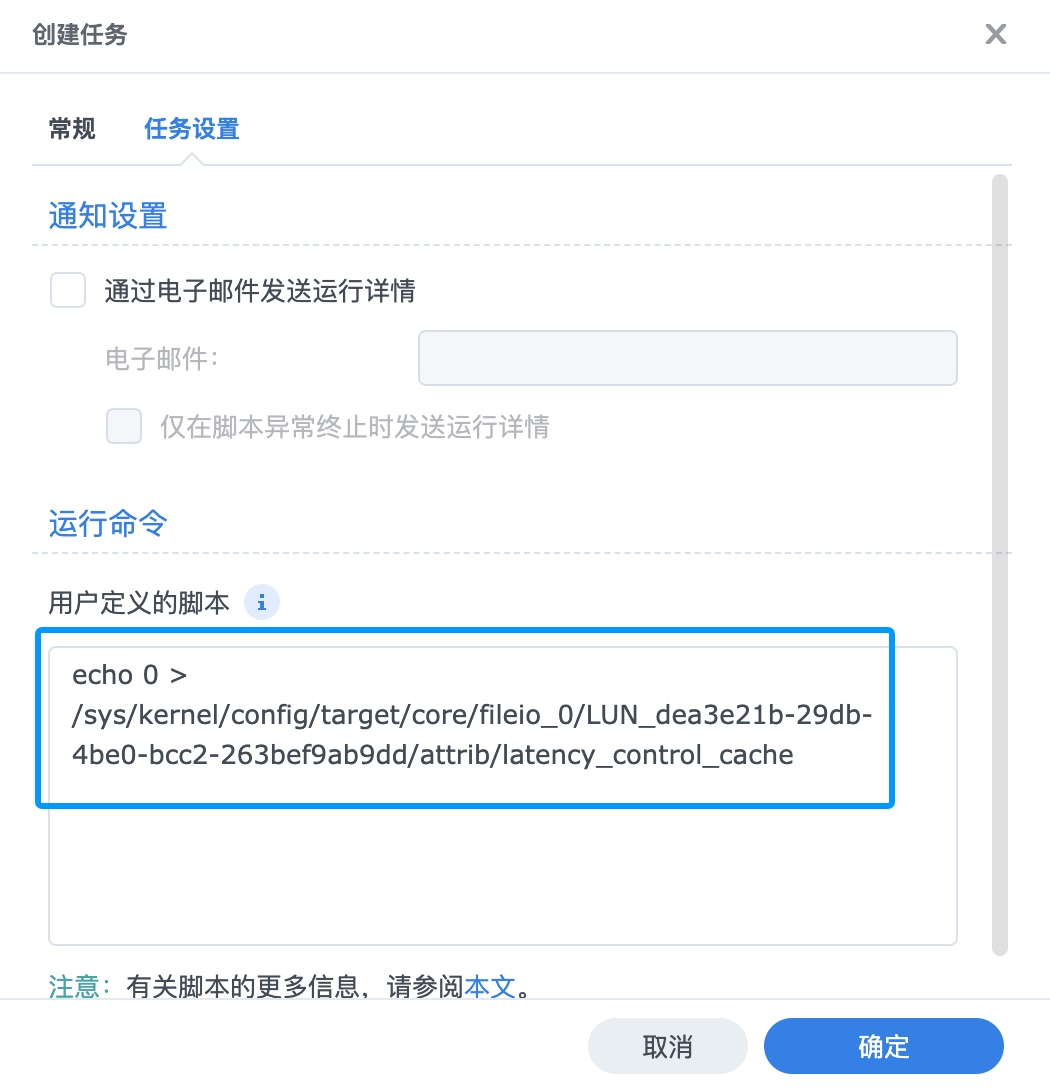Click the 仅在脚本异常终止时发送运行详情 label text
The image size is (1050, 1092).
354,427
